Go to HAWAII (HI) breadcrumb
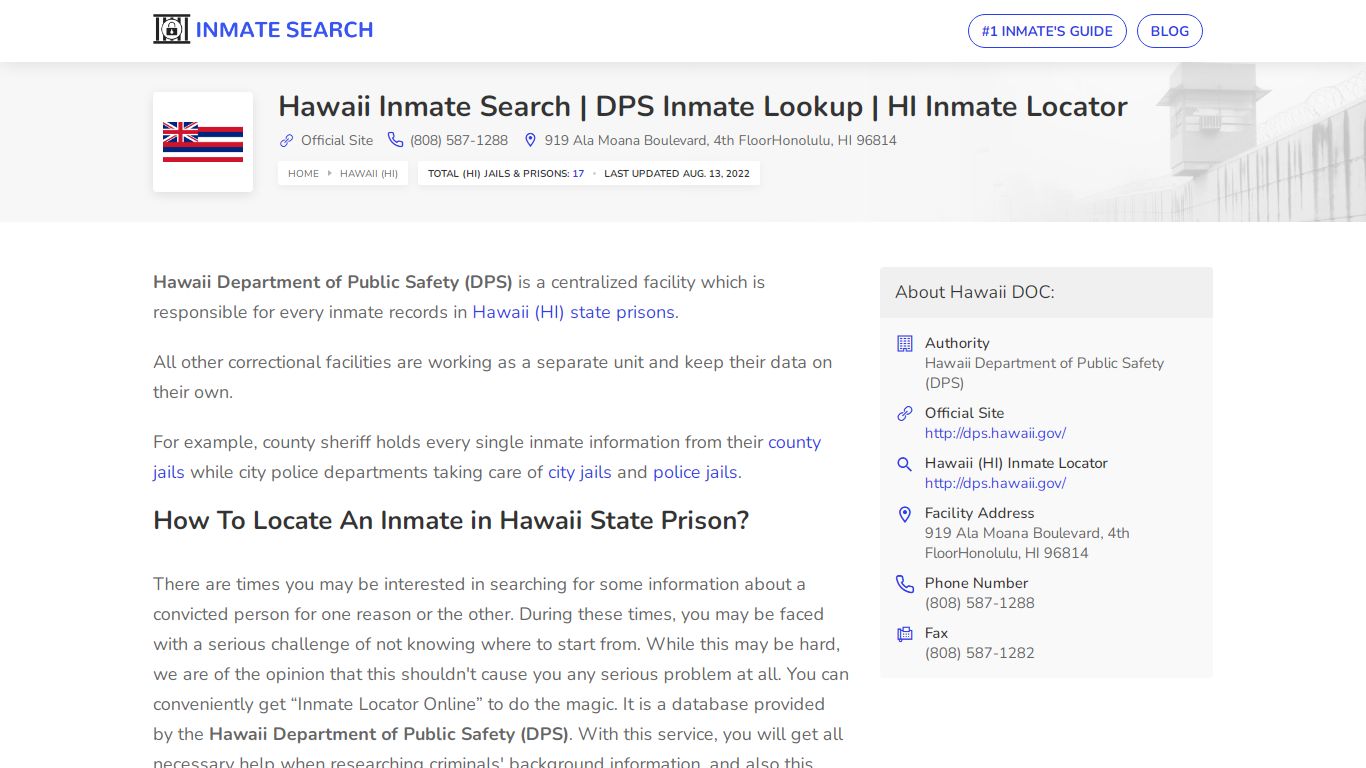Screen dimensions: 1366x768 click(x=369, y=174)
